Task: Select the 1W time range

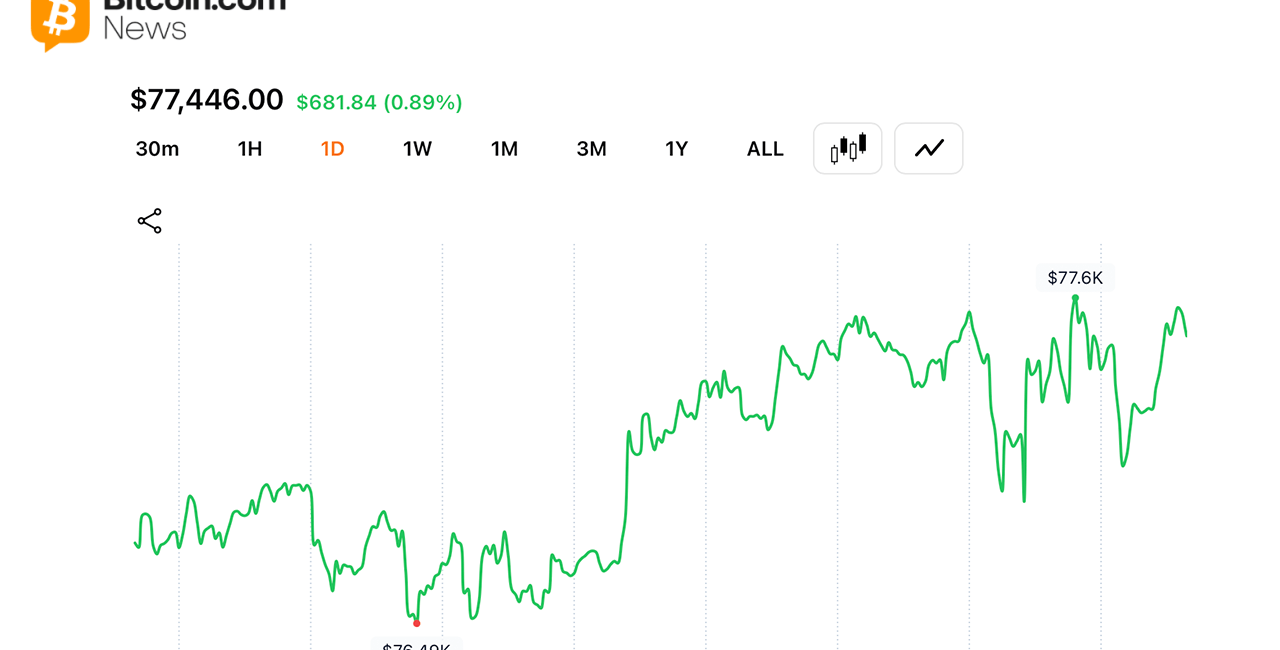Action: [417, 149]
